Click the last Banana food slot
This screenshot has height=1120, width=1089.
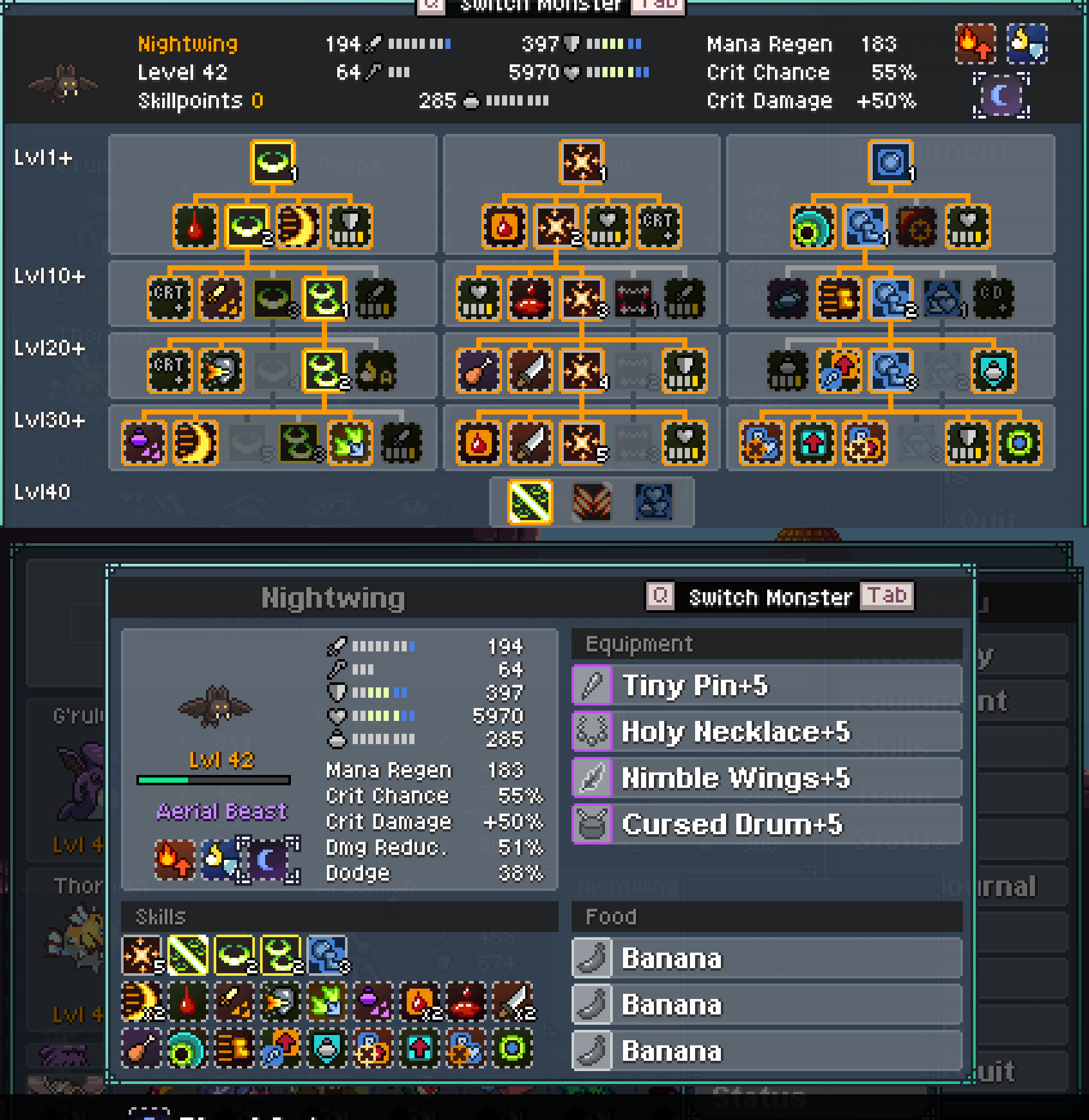tap(767, 1051)
